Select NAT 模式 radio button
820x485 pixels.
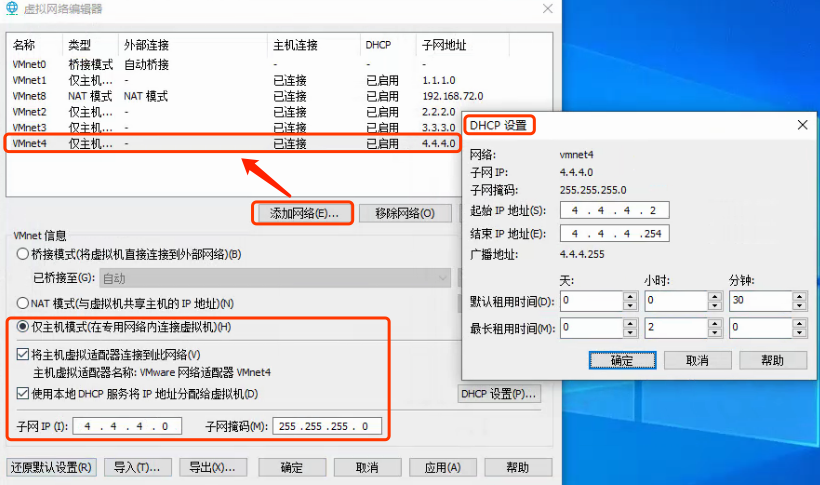pyautogui.click(x=23, y=303)
